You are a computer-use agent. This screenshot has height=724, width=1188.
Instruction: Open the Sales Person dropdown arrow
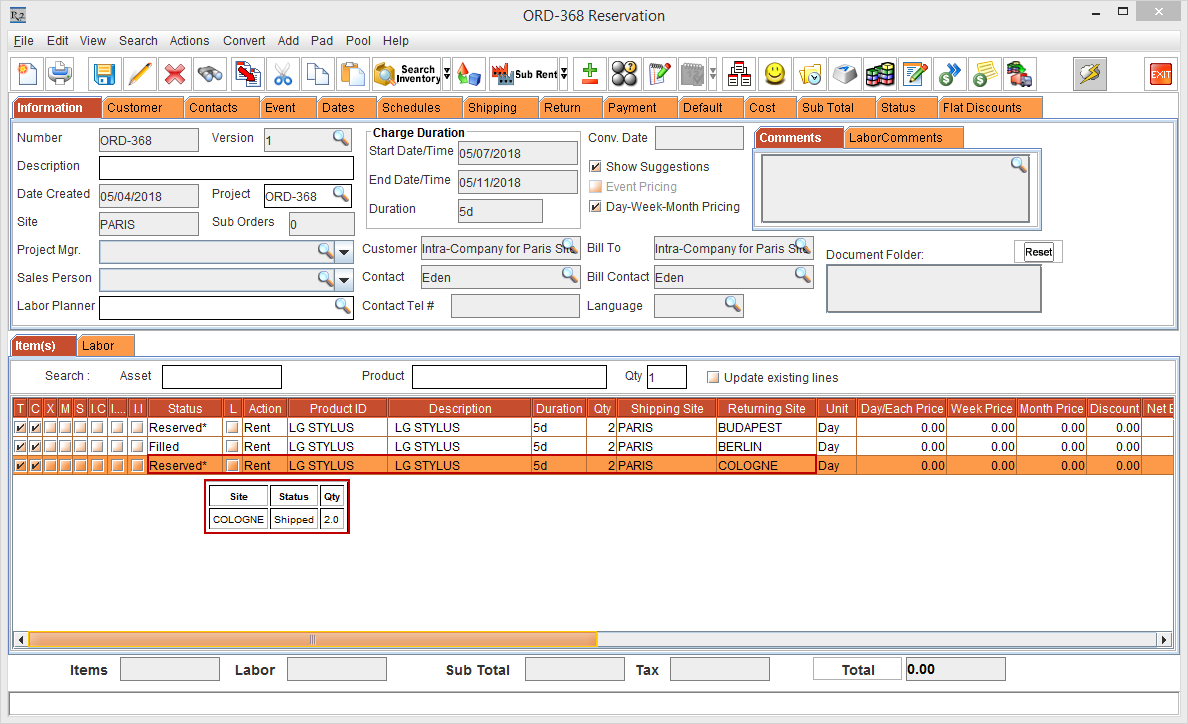pos(345,279)
